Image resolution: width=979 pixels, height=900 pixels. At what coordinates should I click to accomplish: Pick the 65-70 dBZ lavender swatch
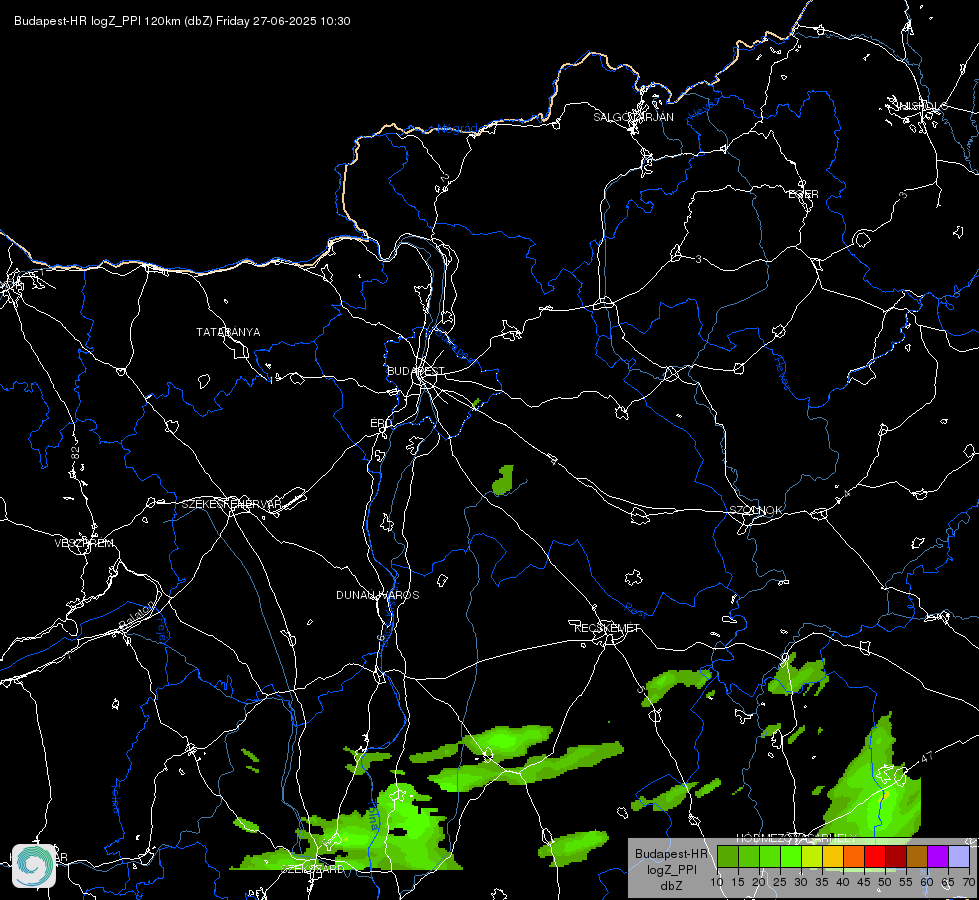tap(958, 856)
